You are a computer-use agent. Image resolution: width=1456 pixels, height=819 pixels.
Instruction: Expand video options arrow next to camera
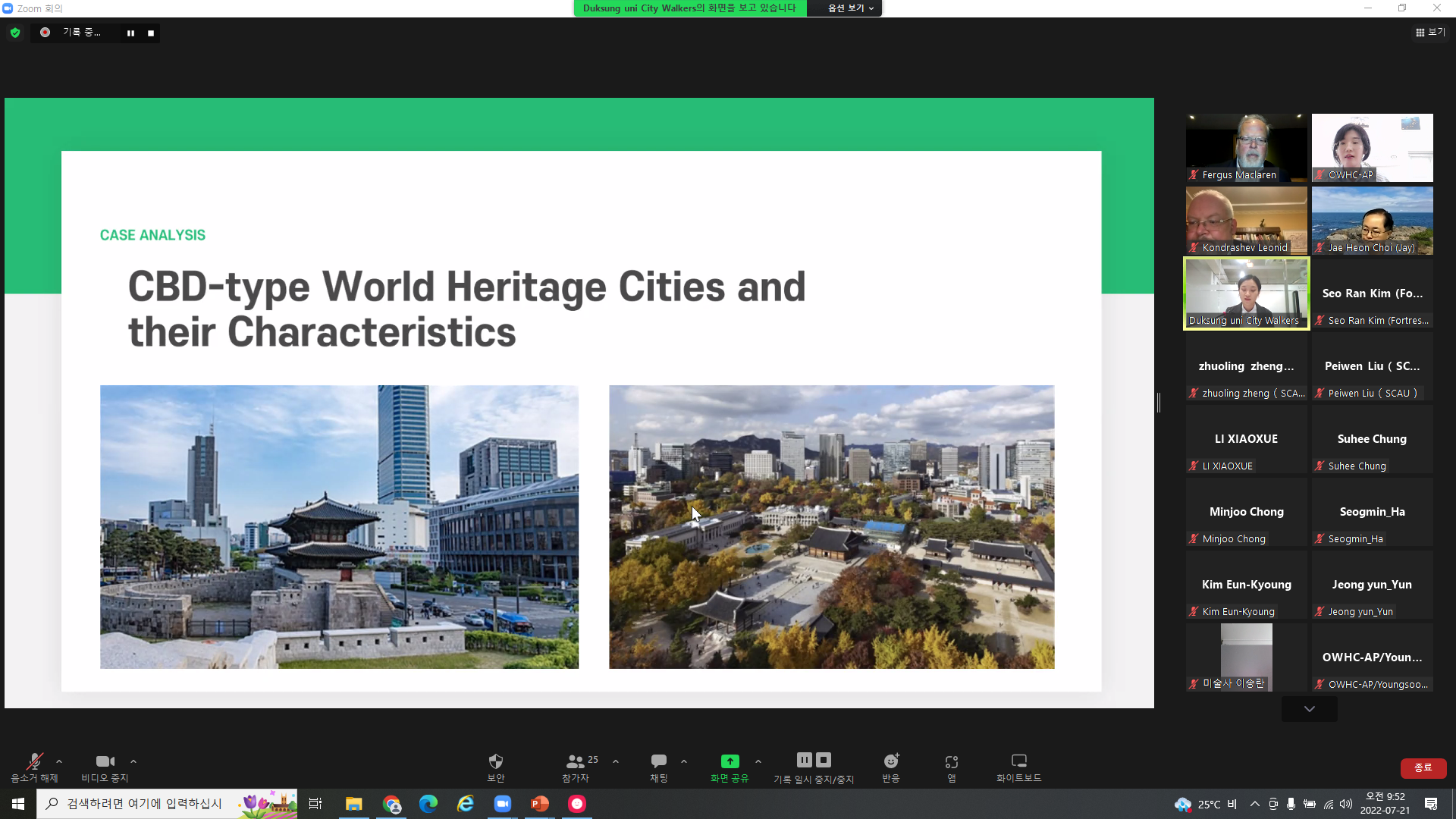133,761
